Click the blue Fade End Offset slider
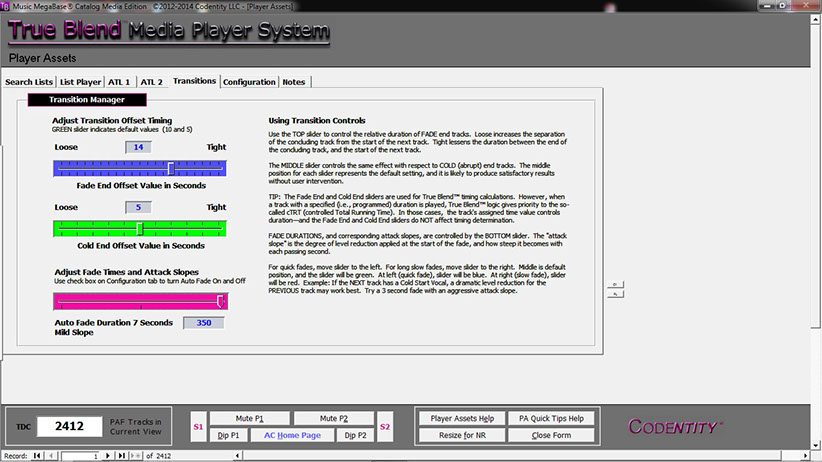Screen dimensions: 822x462 pyautogui.click(x=139, y=168)
